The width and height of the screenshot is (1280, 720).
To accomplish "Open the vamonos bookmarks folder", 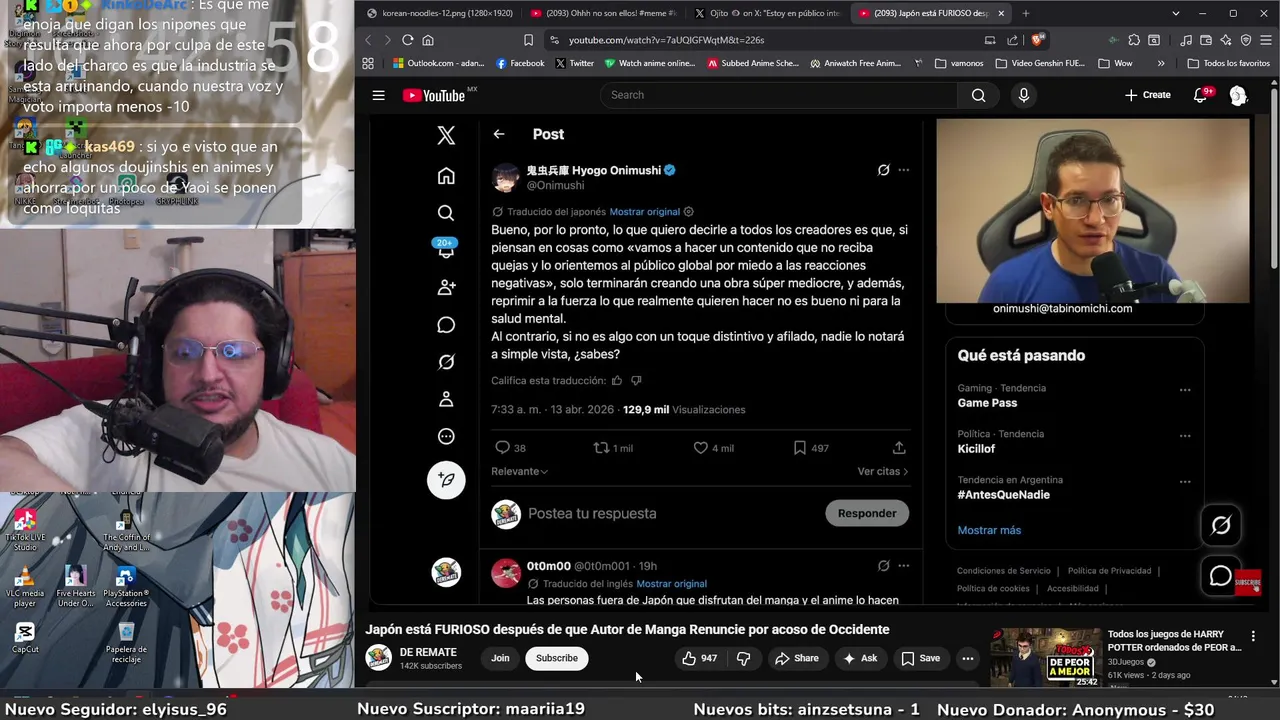I will pyautogui.click(x=959, y=63).
